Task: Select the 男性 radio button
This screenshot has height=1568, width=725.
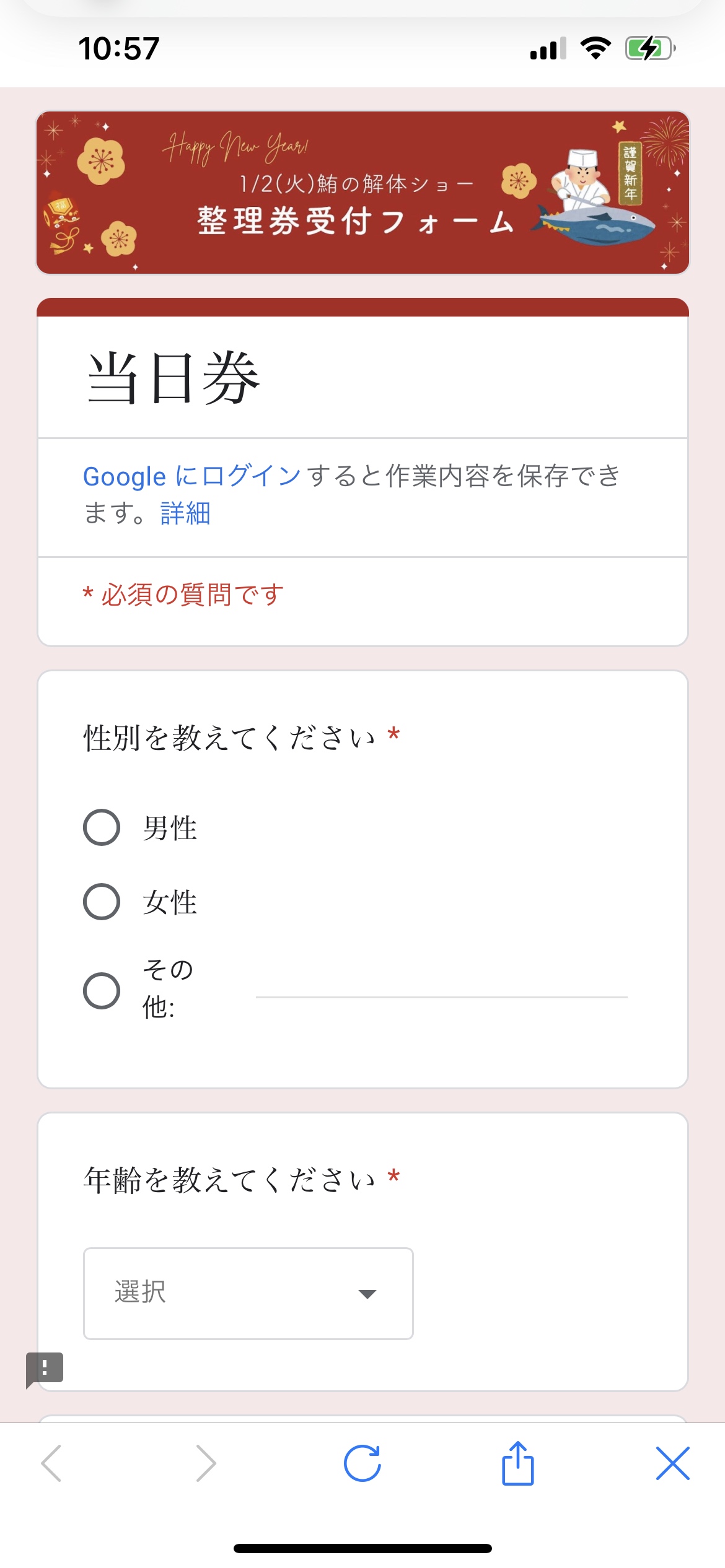Action: [x=102, y=827]
